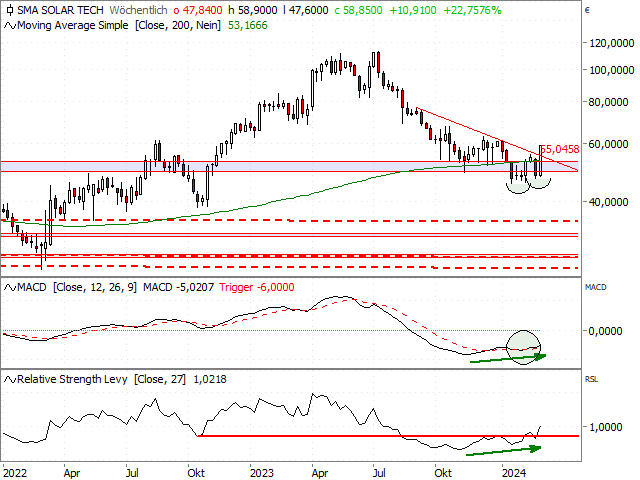Click the 2022 time axis label
Image resolution: width=640 pixels, height=480 pixels.
tap(15, 473)
